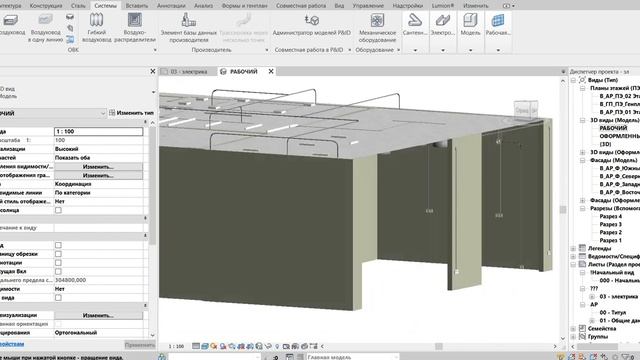Open Администратор моделей P&ID

[x=311, y=24]
